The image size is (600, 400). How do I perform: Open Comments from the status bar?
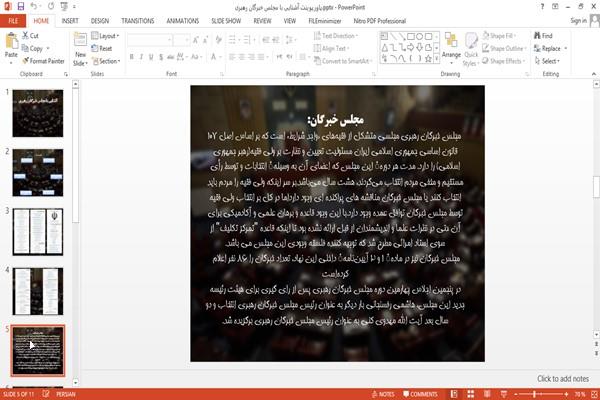point(420,394)
